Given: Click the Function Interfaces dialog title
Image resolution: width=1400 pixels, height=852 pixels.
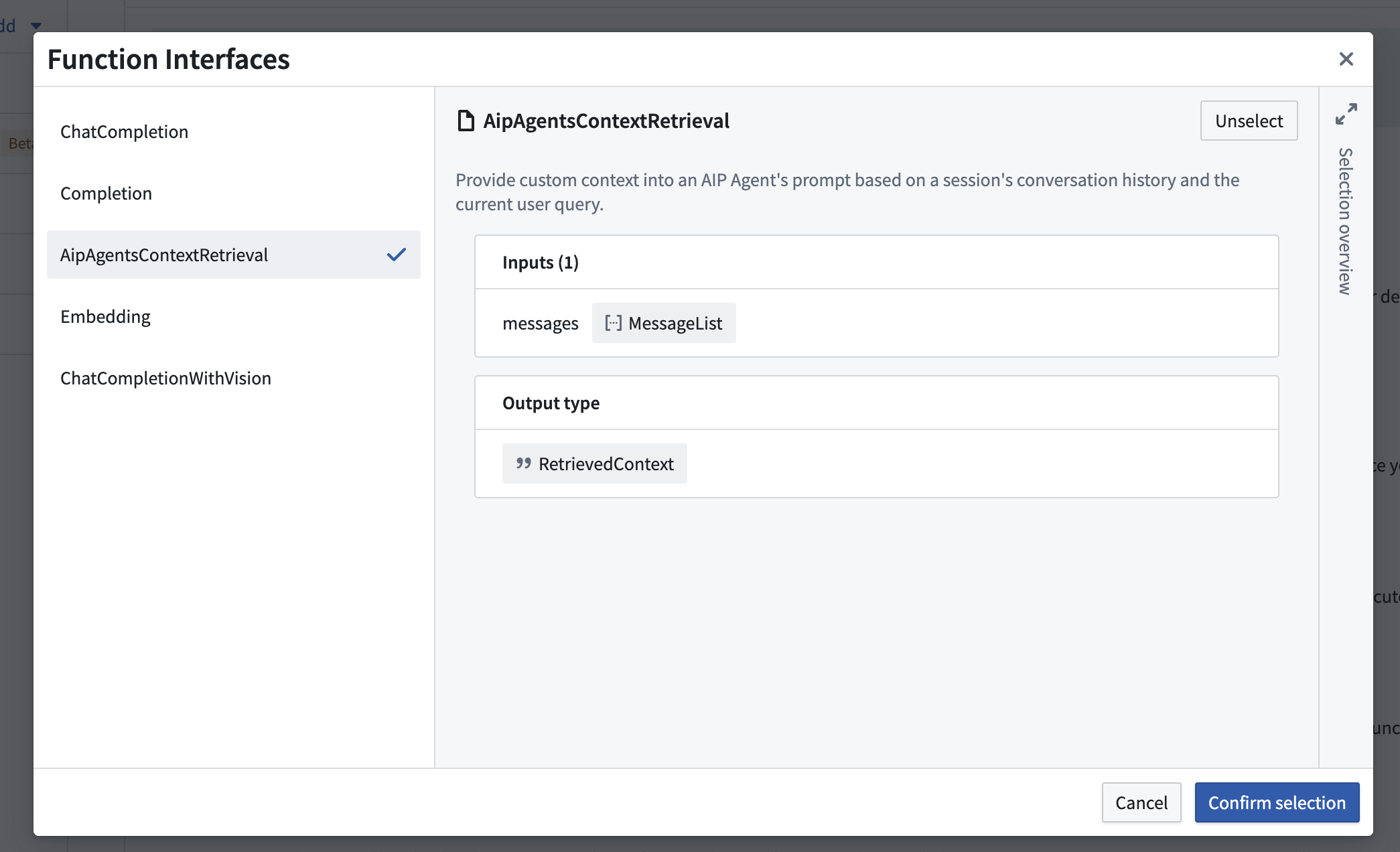Looking at the screenshot, I should (168, 59).
